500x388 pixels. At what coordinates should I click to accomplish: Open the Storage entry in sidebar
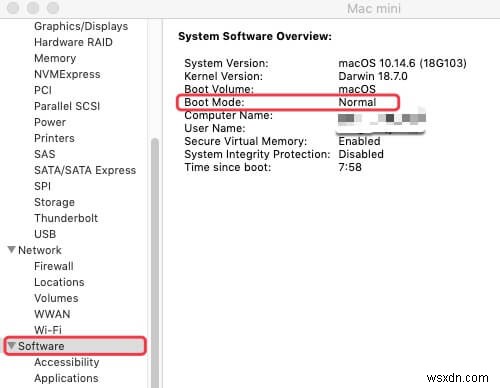pos(54,202)
